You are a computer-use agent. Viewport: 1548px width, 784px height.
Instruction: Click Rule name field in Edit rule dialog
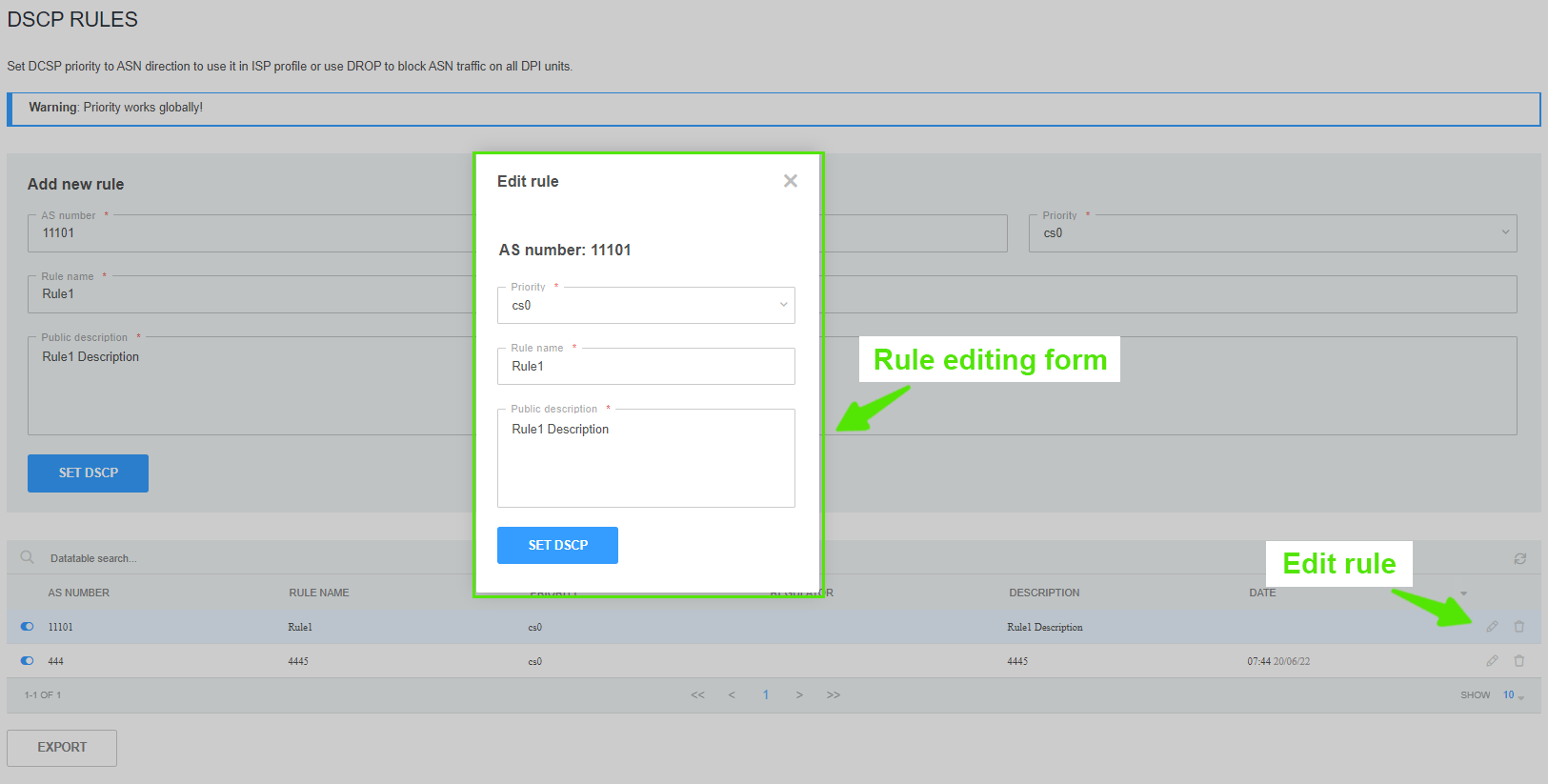[x=646, y=367]
